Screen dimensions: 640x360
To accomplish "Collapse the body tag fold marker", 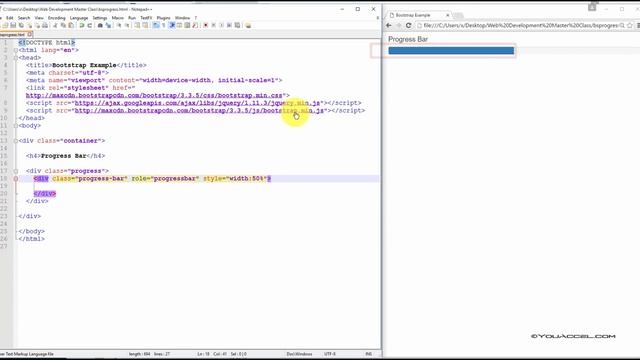I will pos(16,126).
